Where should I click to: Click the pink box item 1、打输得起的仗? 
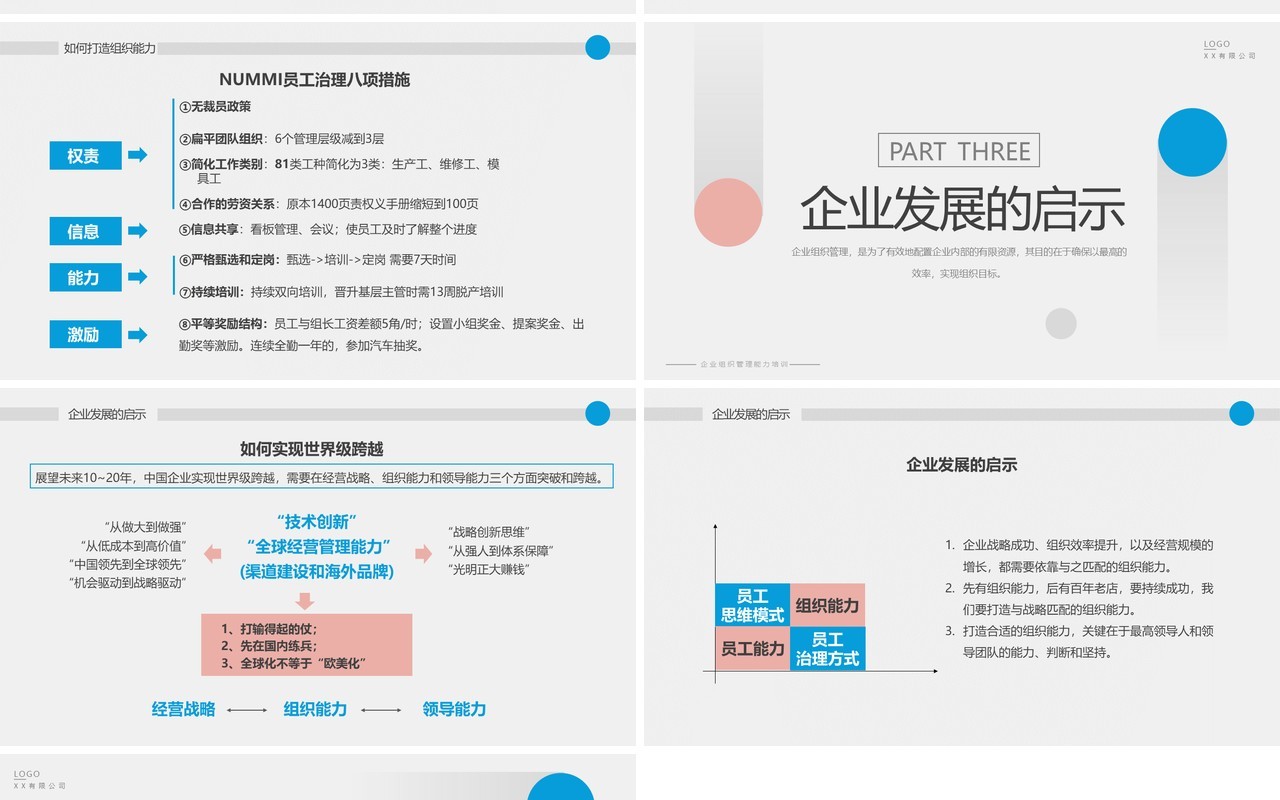(269, 629)
